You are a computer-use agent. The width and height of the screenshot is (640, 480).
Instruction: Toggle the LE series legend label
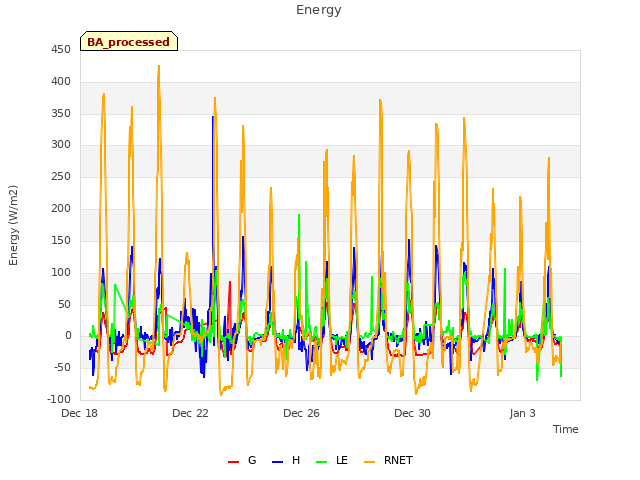(342, 460)
